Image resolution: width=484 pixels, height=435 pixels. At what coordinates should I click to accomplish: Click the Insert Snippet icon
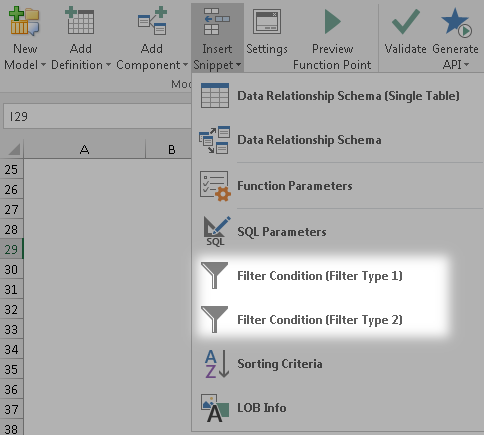click(x=217, y=21)
